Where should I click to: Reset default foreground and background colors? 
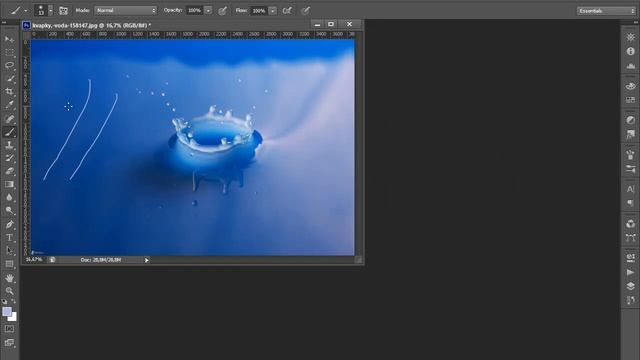click(x=4, y=302)
